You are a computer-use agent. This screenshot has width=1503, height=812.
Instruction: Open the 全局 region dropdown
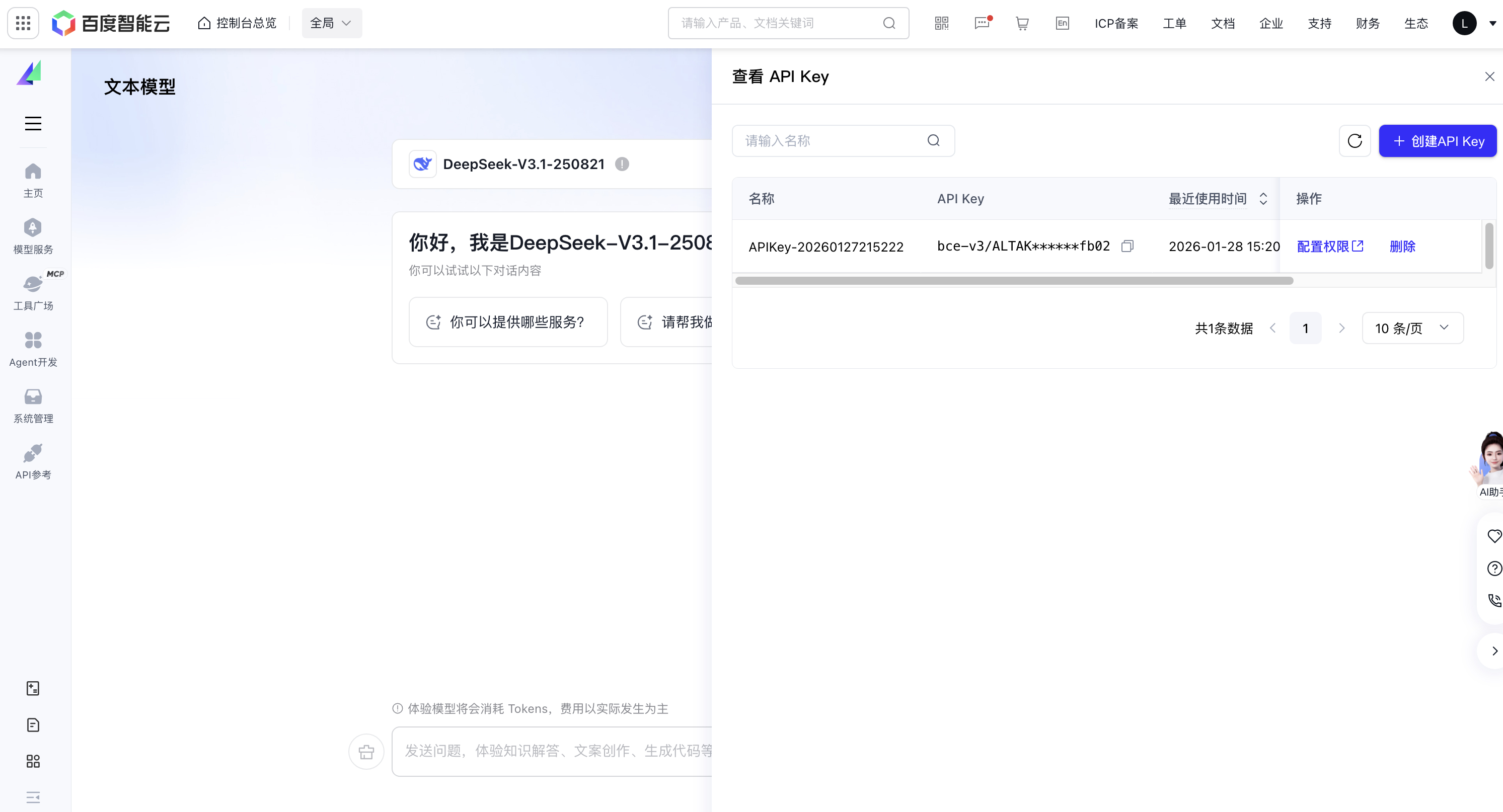(x=331, y=23)
